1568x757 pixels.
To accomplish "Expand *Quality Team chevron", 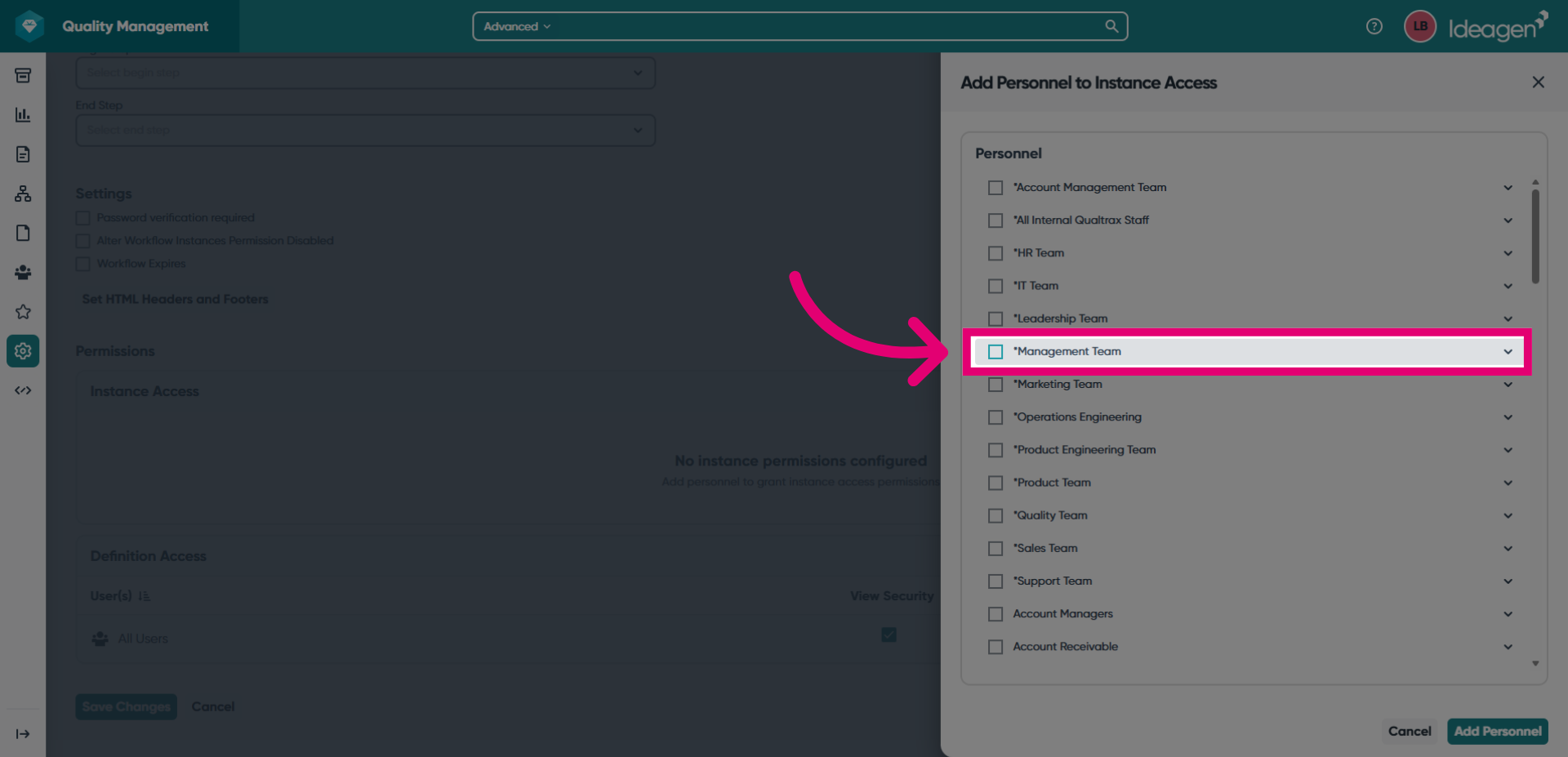I will (x=1508, y=515).
